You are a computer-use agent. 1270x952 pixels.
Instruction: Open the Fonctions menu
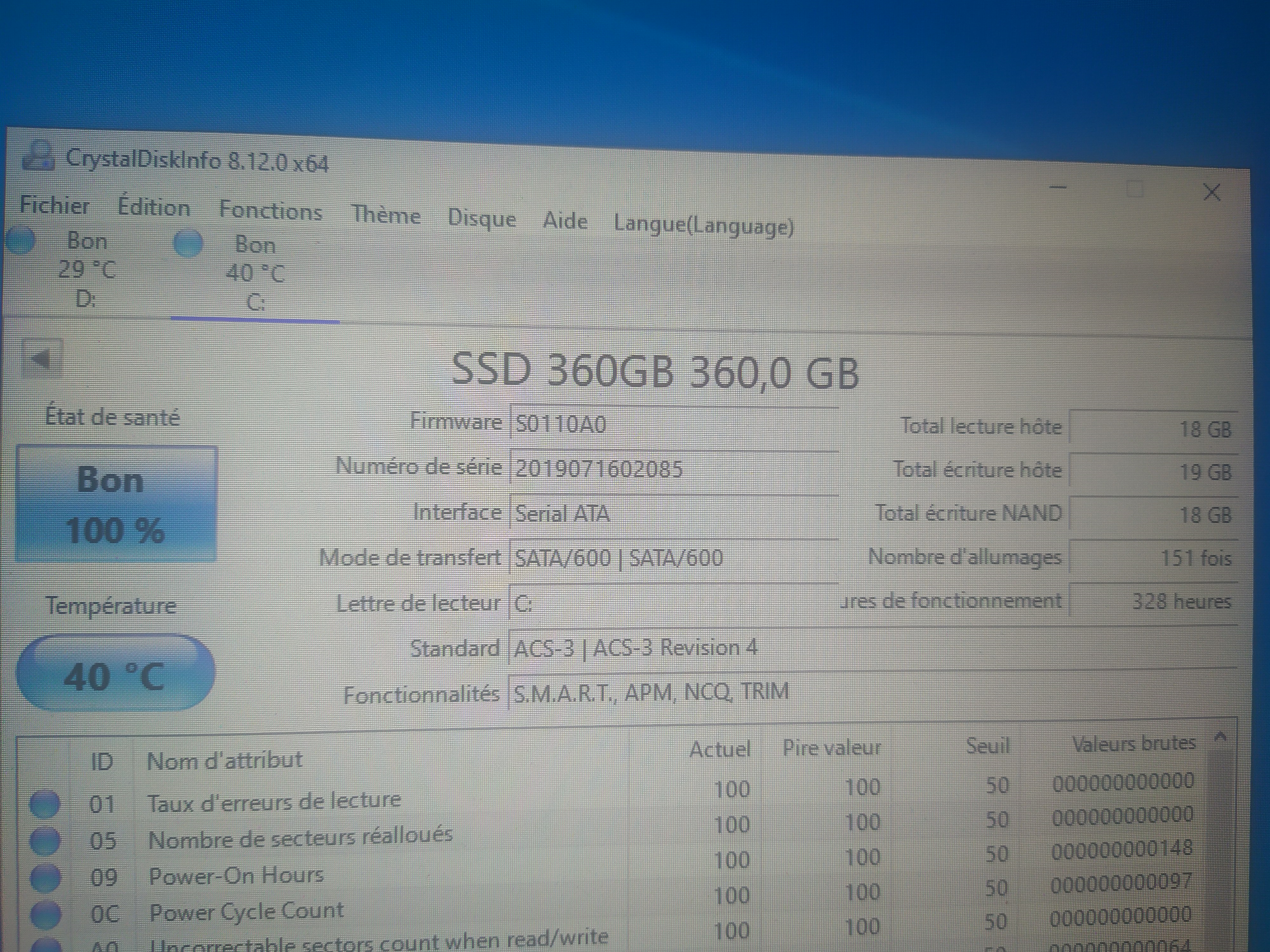pos(271,211)
